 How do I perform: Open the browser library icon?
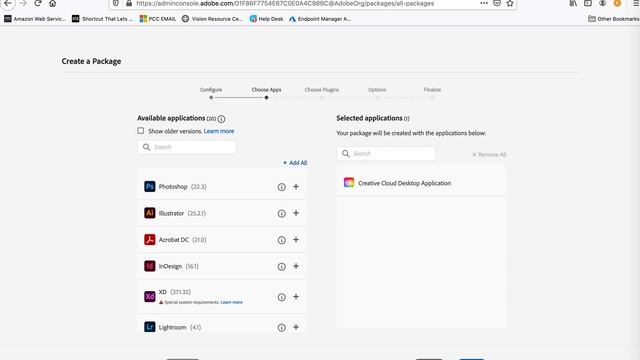pyautogui.click(x=573, y=3)
